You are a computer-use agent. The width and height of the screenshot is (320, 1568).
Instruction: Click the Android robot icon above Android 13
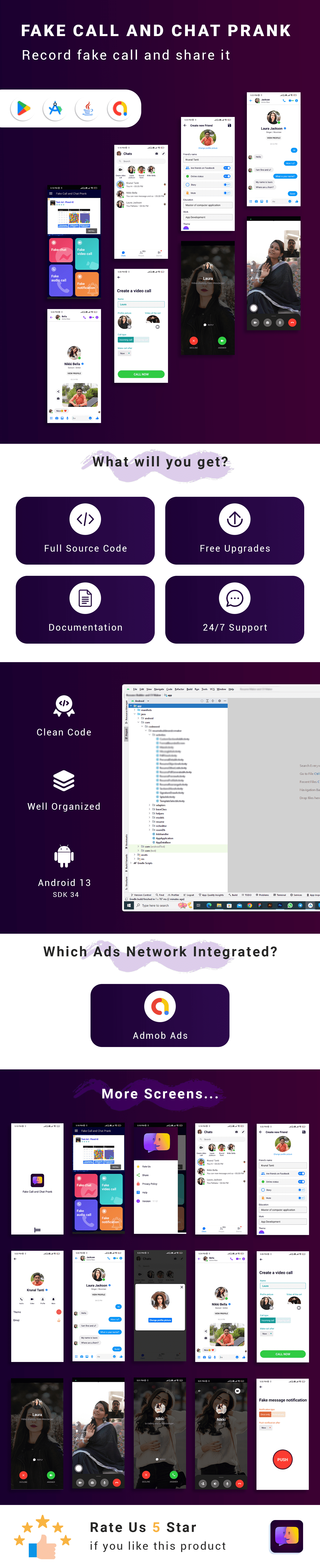coord(64,856)
